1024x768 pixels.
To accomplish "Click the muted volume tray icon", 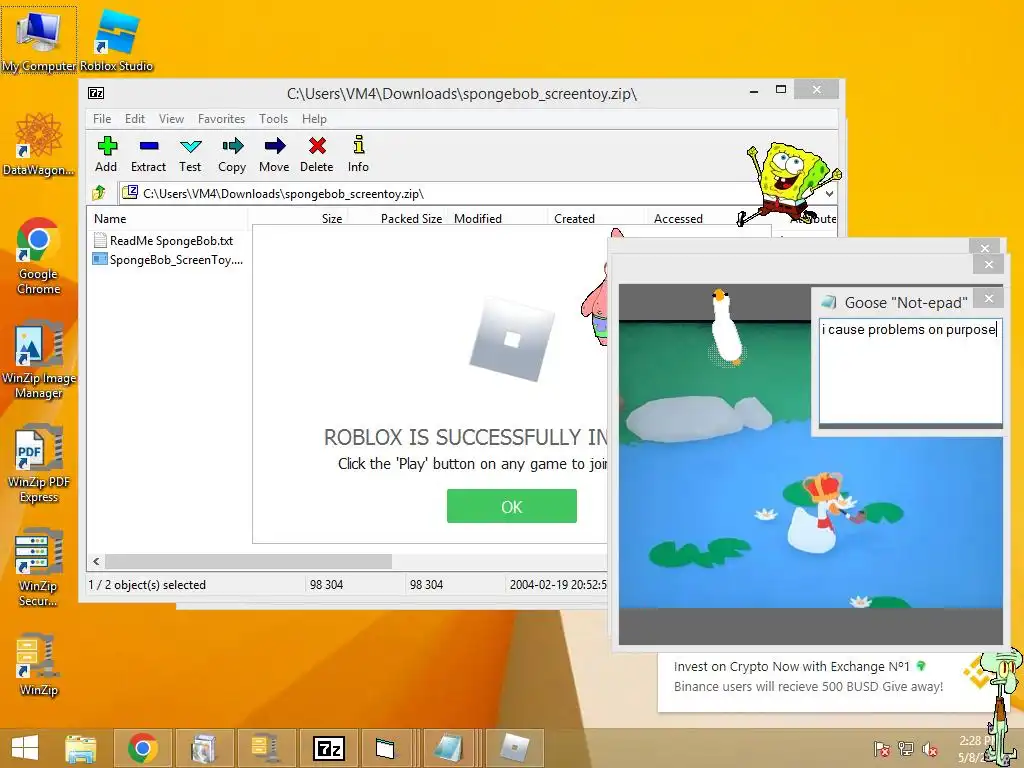I will (x=930, y=749).
